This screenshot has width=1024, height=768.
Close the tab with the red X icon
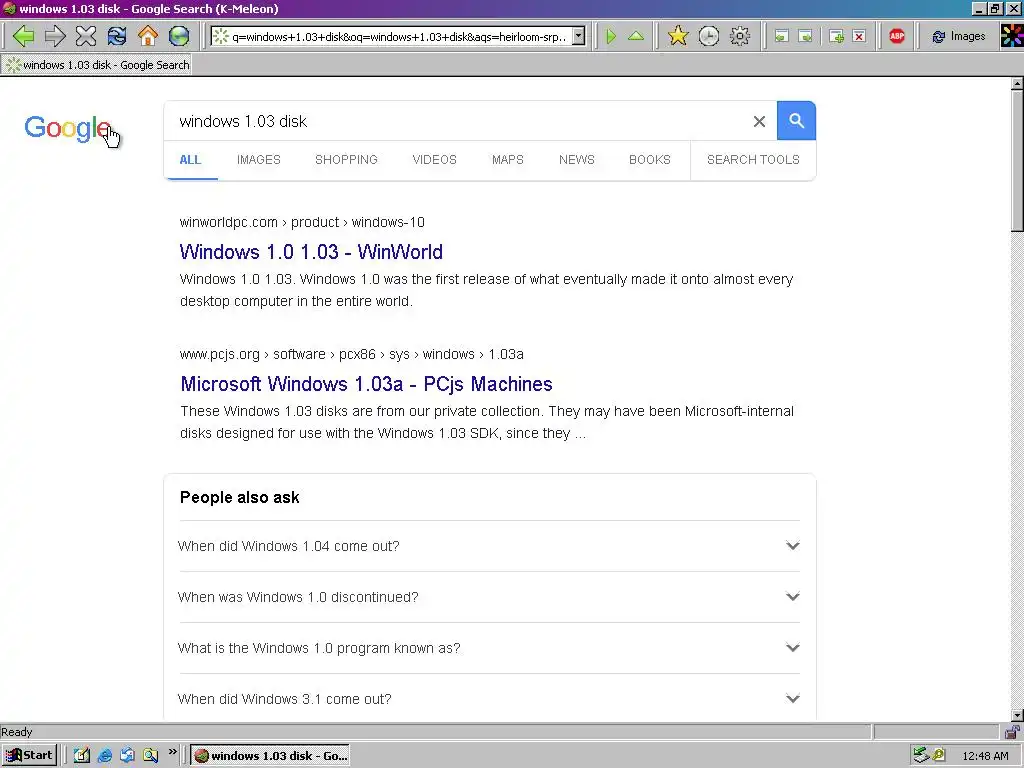[859, 37]
